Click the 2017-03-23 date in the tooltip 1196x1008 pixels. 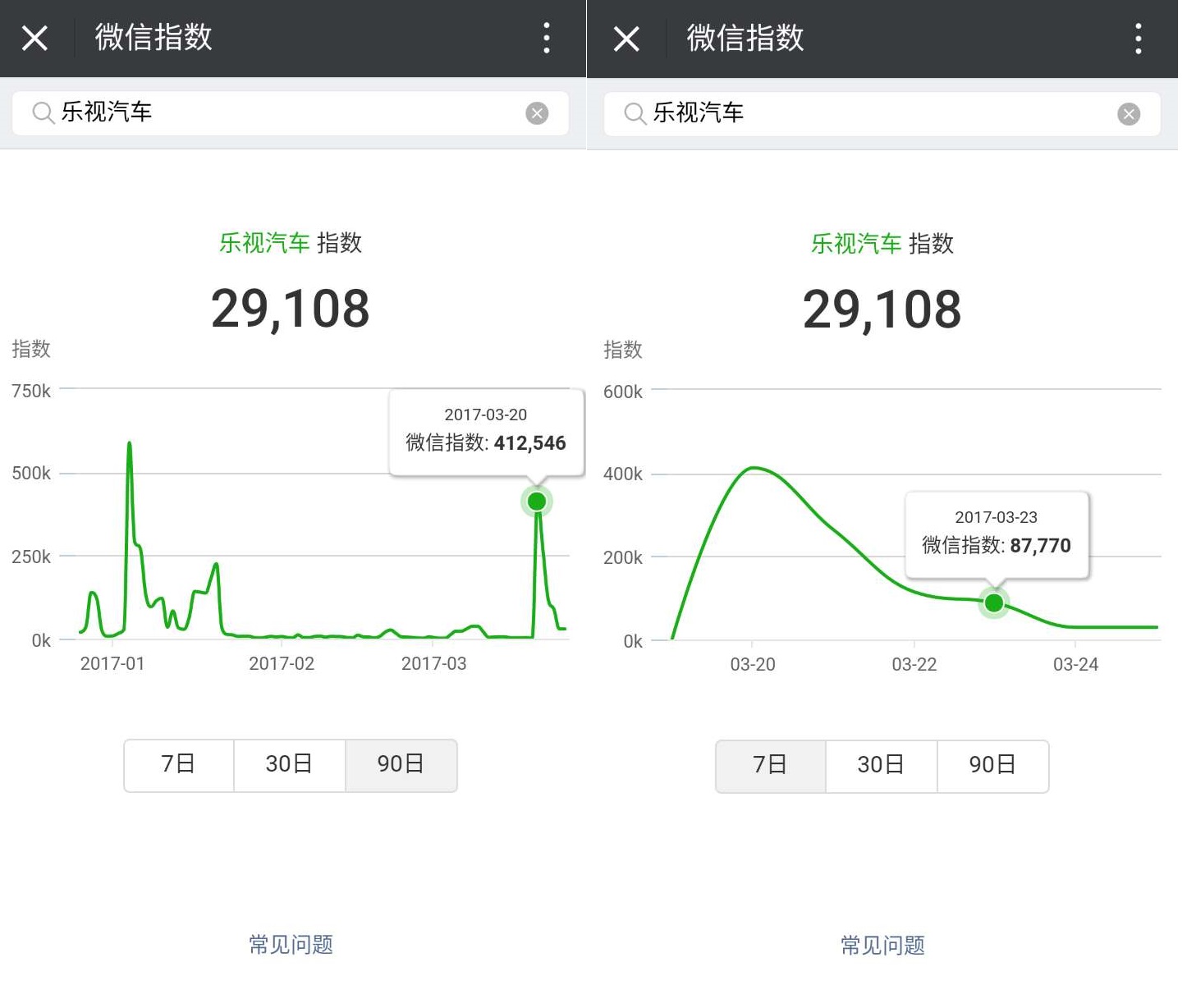pyautogui.click(x=997, y=517)
